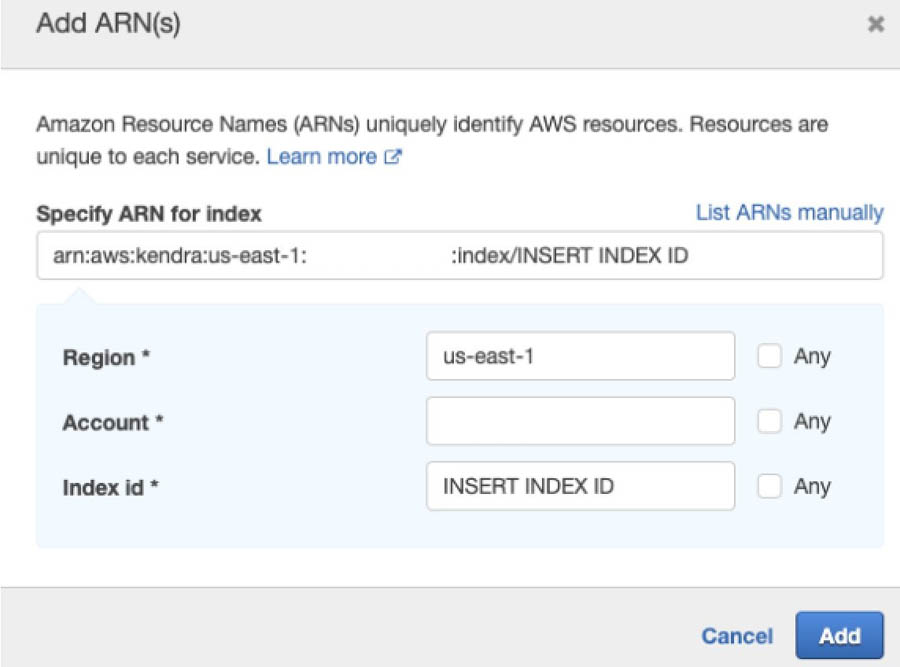Click the Index id * field label
Screen dimensions: 900x667
[111, 487]
